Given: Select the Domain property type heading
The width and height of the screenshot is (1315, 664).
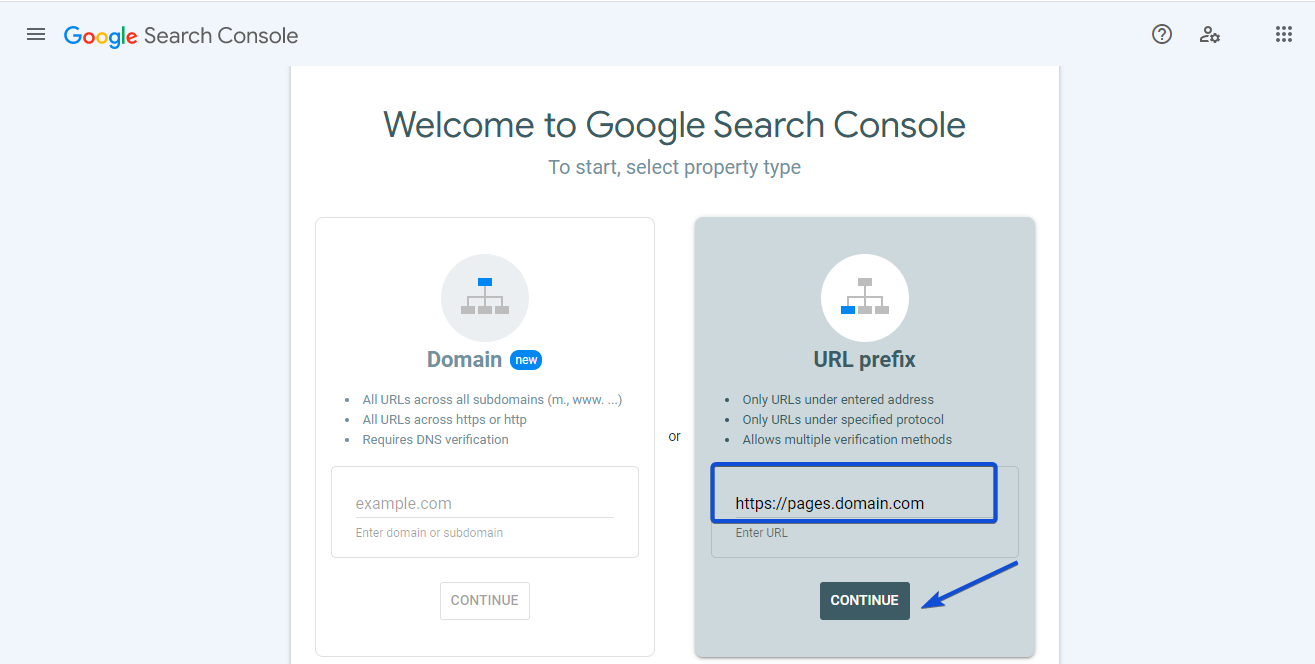Looking at the screenshot, I should (464, 360).
